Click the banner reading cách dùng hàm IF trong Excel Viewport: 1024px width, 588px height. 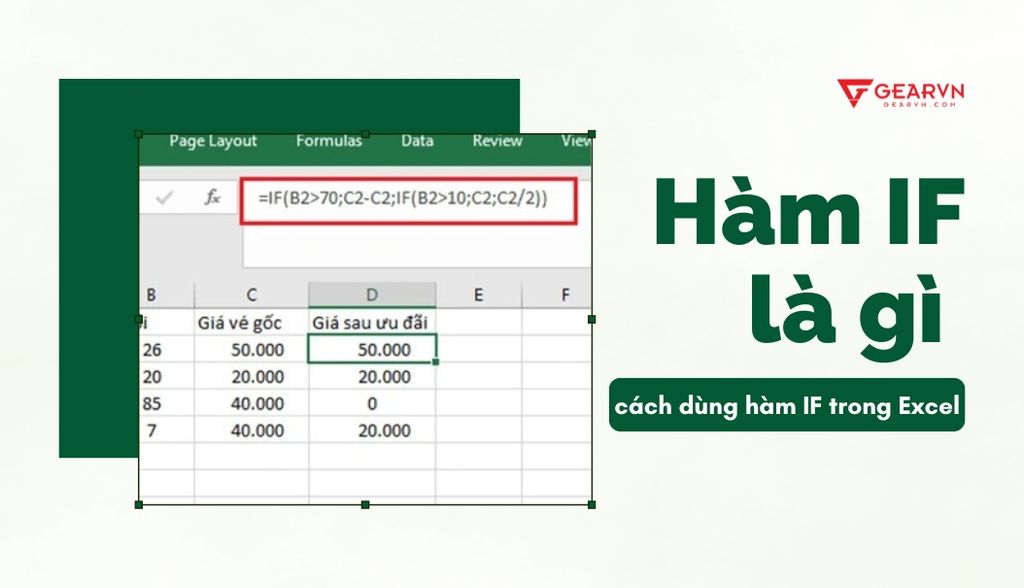789,406
